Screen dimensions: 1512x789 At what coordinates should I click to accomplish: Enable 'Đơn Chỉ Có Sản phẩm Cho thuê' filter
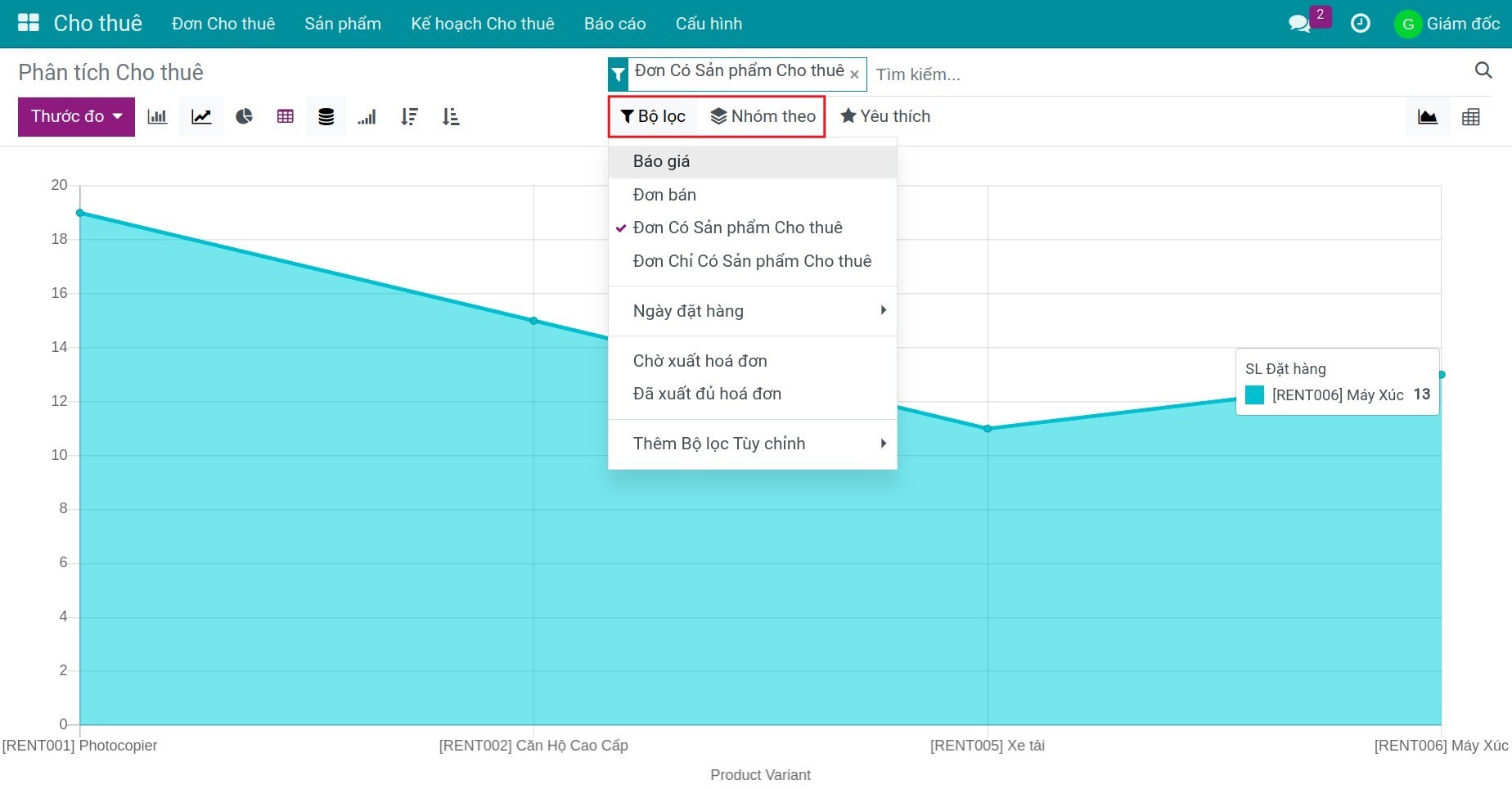pyautogui.click(x=753, y=261)
